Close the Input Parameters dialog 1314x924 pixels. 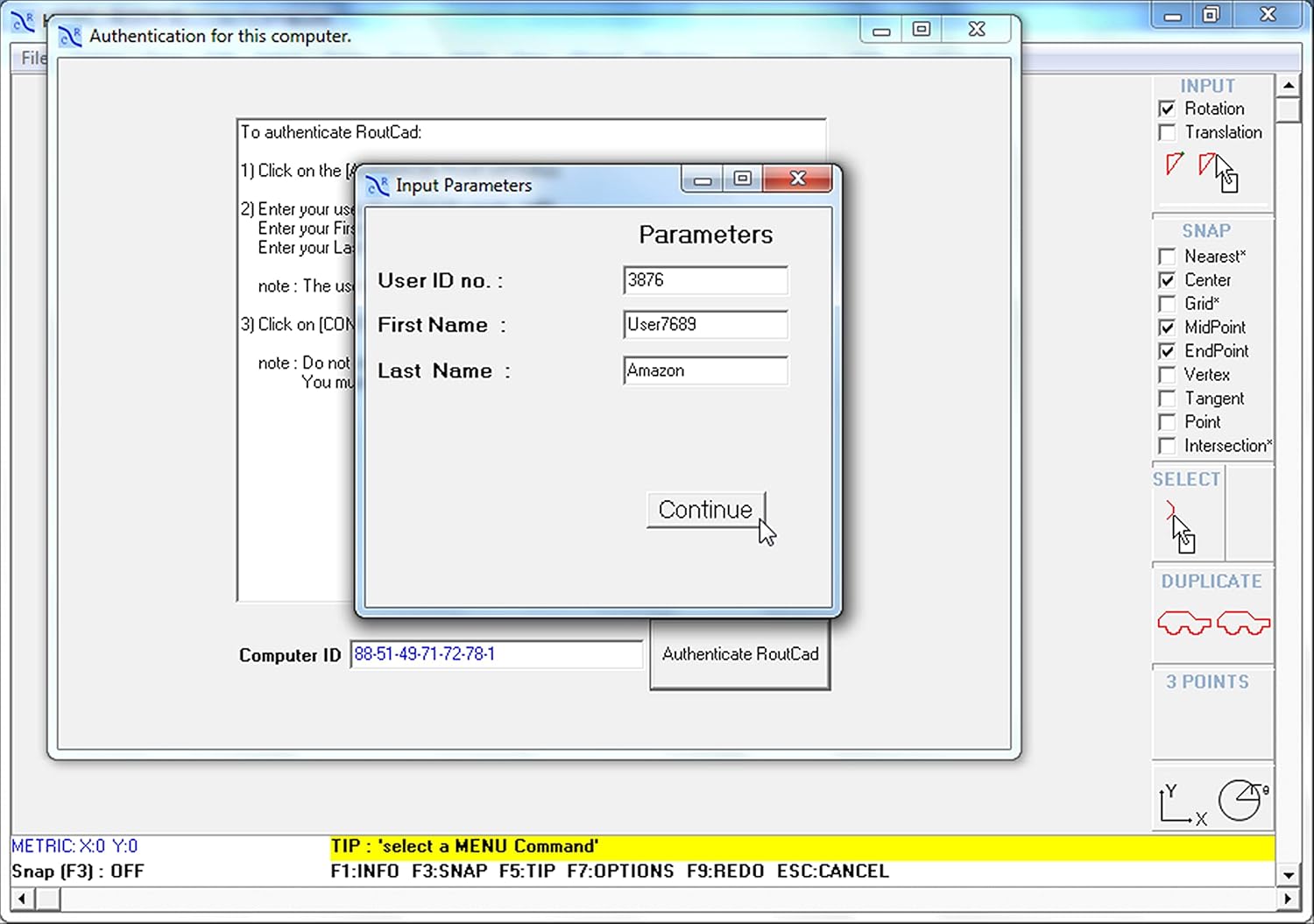(797, 179)
